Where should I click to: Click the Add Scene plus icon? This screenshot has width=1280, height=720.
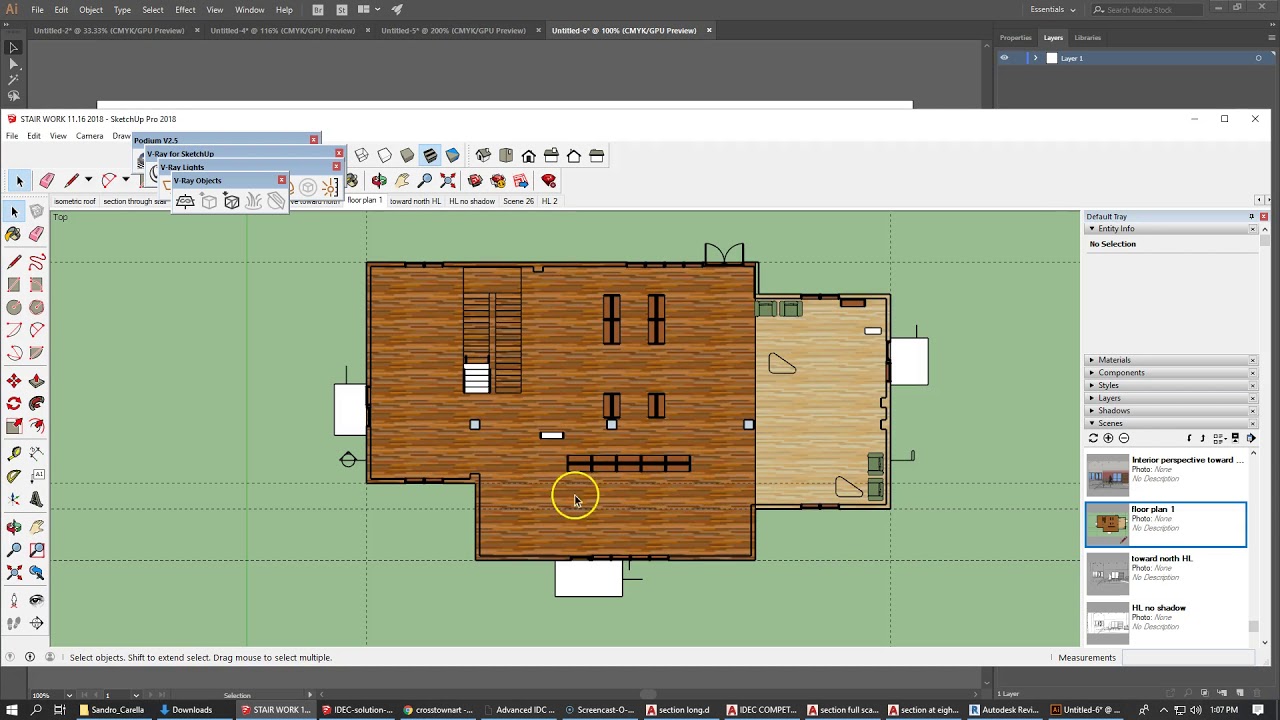(x=1108, y=438)
